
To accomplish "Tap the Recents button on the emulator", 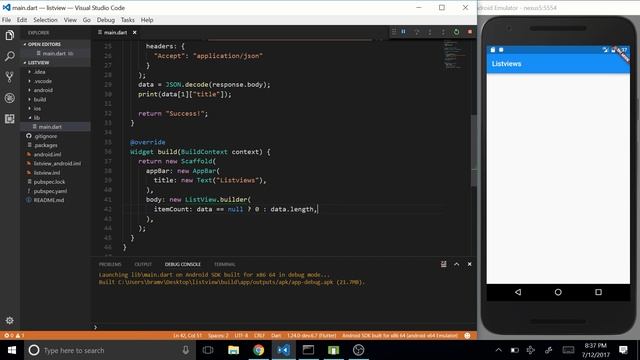I will tap(598, 292).
